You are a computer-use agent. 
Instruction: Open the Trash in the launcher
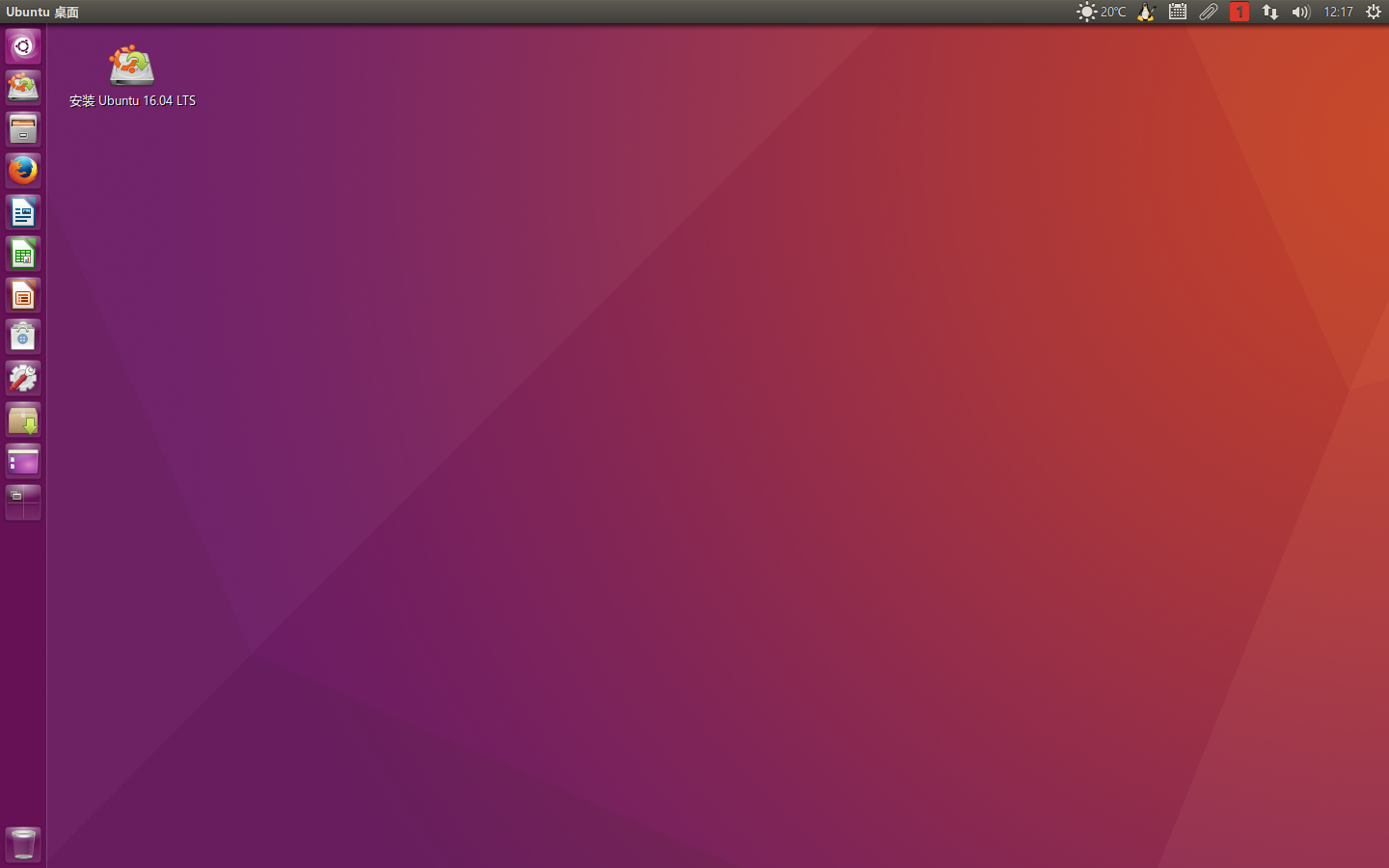pos(23,845)
